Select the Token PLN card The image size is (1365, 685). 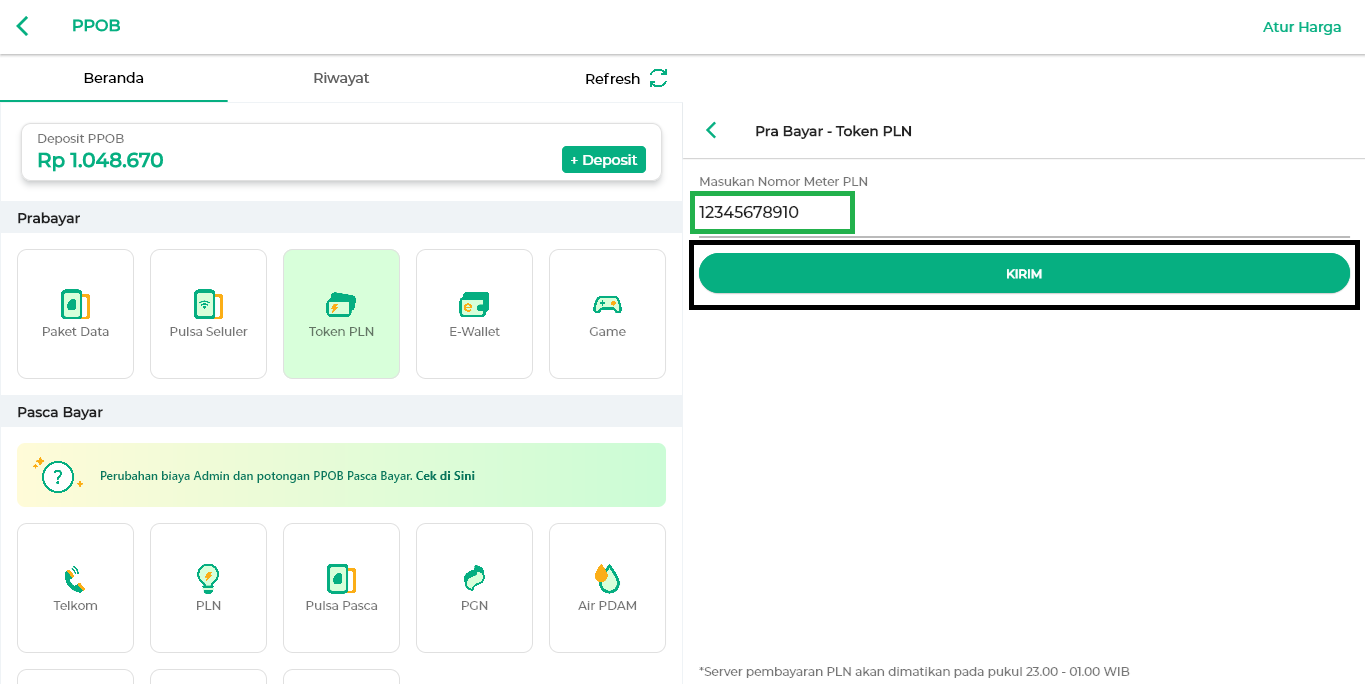pos(341,314)
